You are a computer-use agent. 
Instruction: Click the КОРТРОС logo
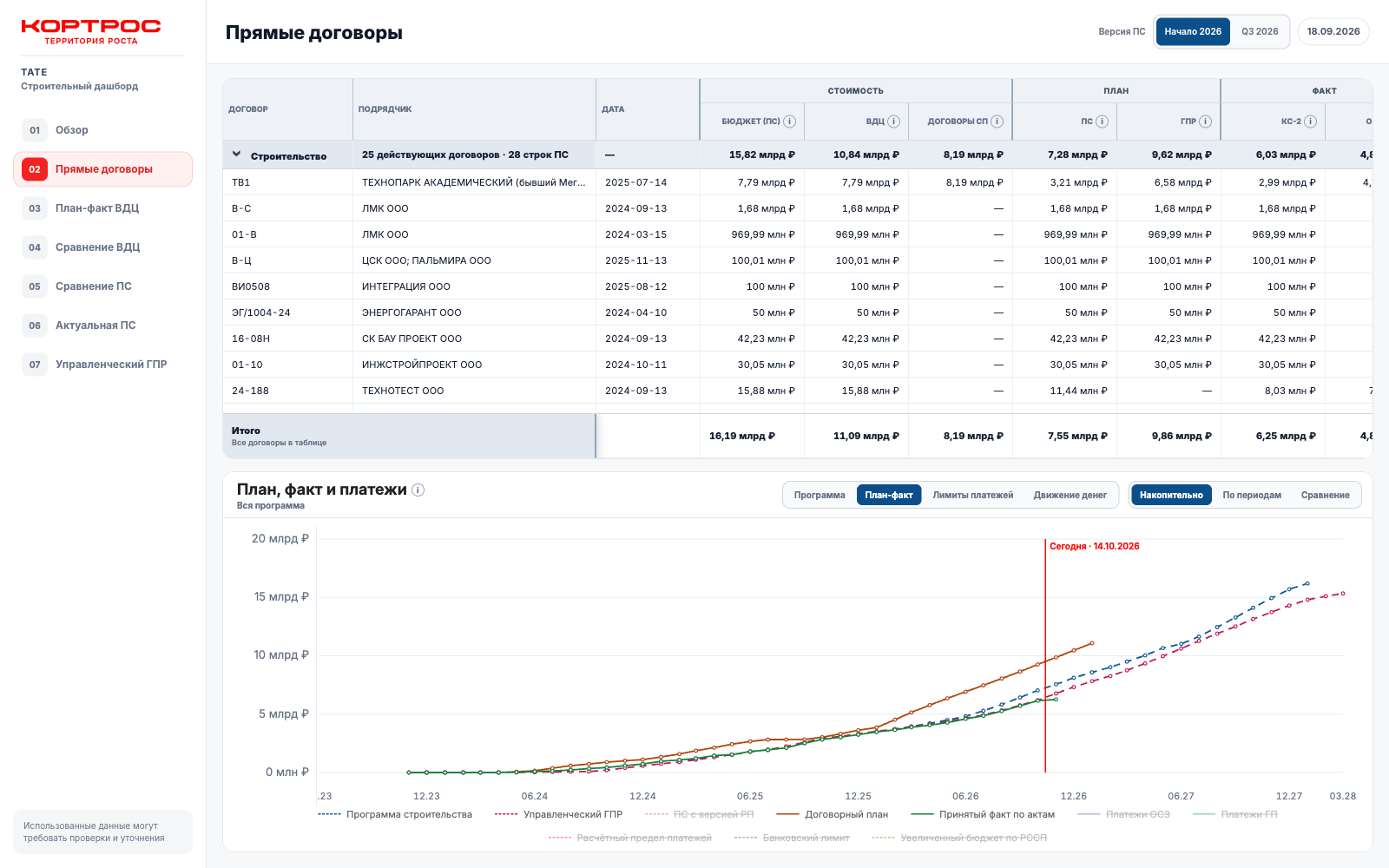tap(91, 31)
